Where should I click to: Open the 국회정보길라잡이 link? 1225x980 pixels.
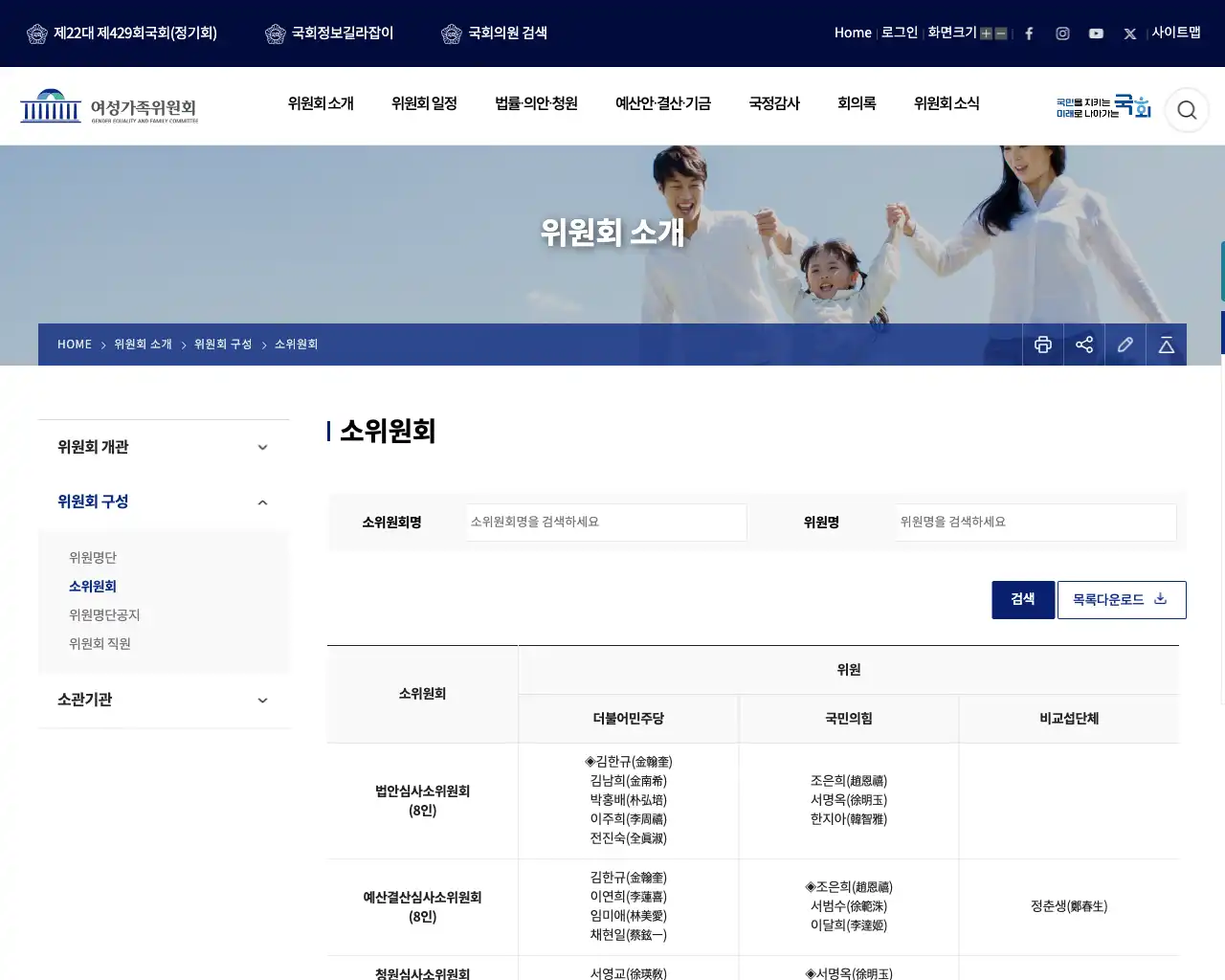pos(342,33)
